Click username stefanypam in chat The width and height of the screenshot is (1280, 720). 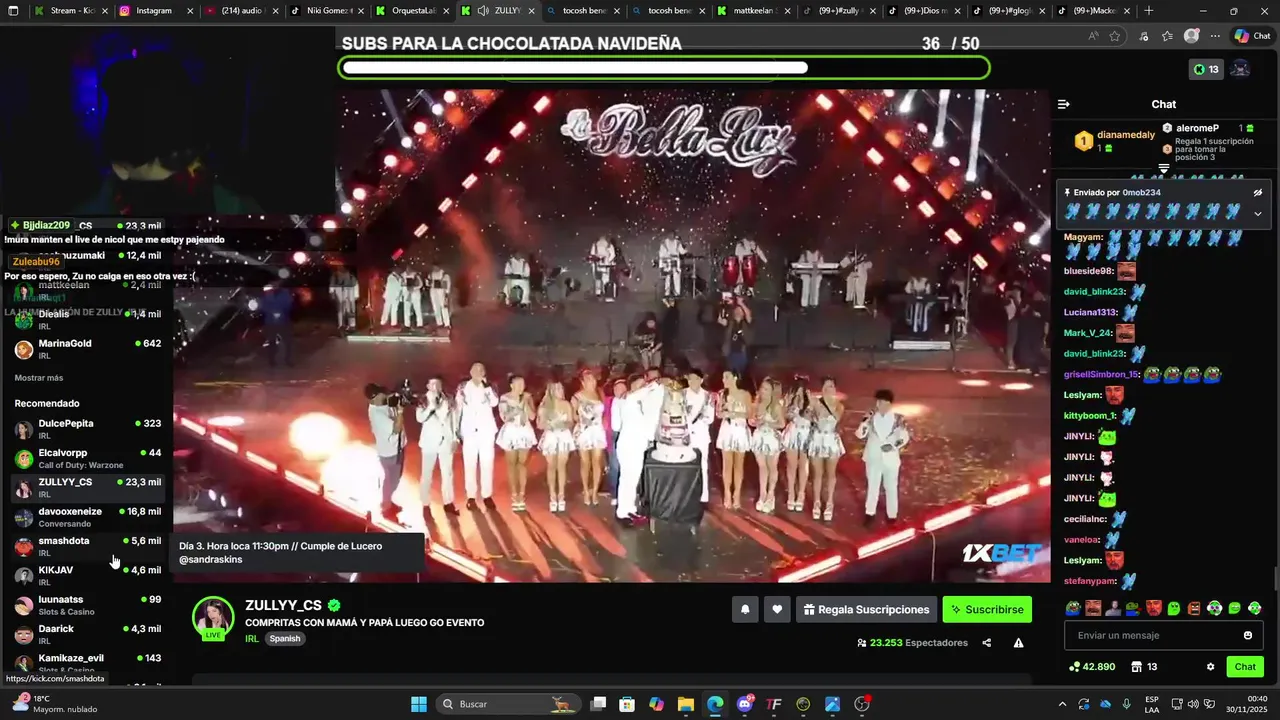point(1090,580)
